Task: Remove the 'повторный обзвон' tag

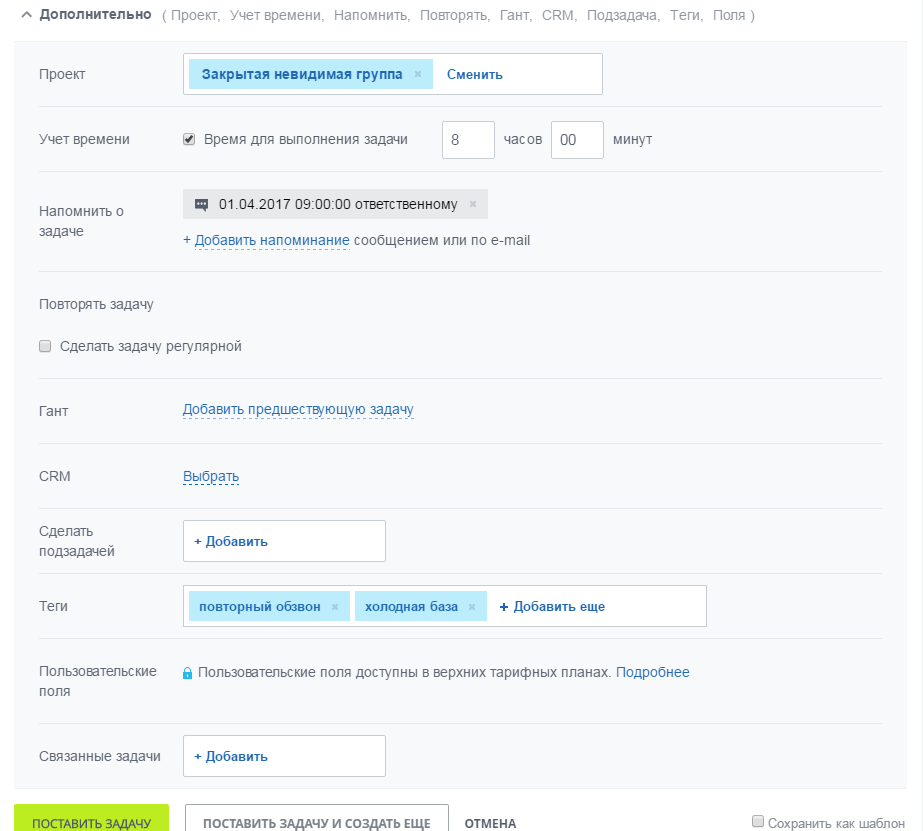Action: 335,607
